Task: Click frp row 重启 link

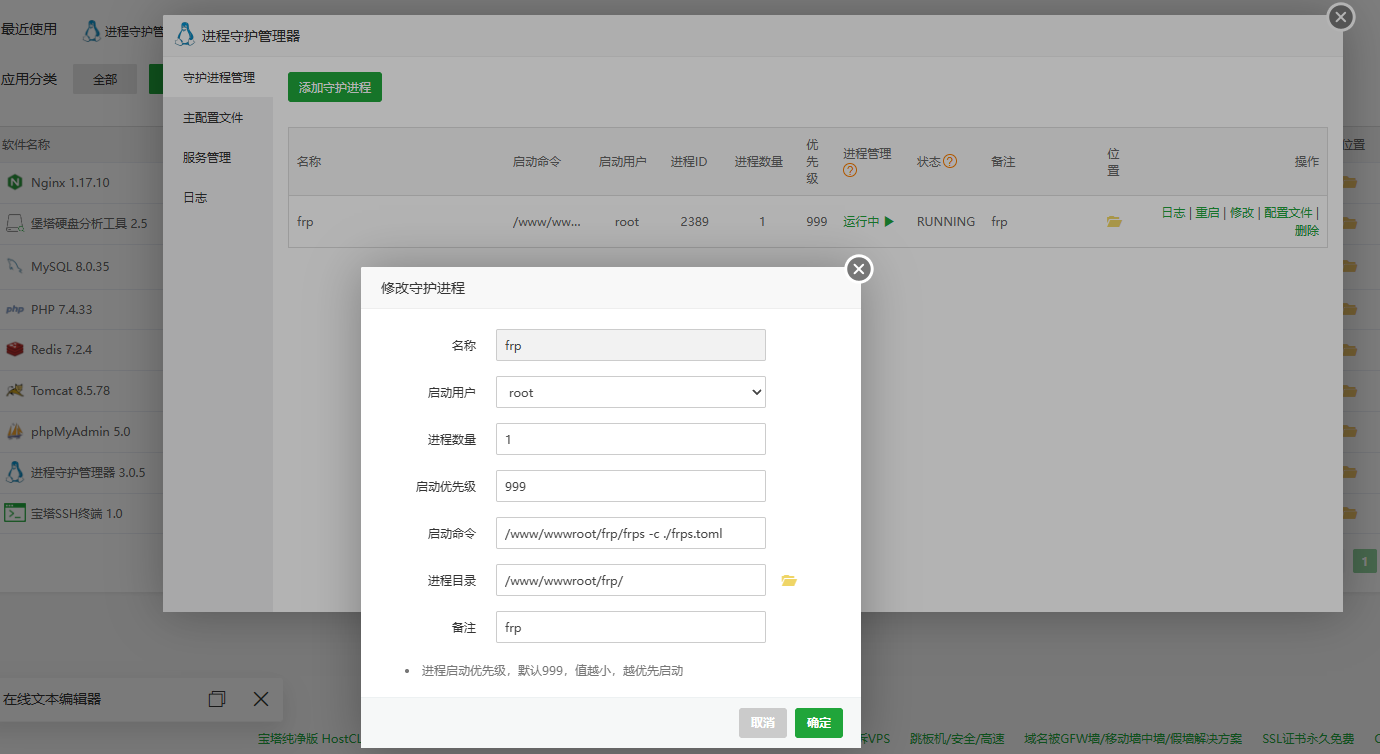Action: click(1207, 213)
